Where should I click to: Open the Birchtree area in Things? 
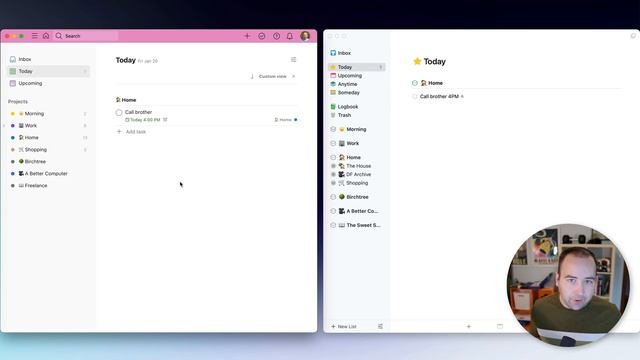[357, 197]
